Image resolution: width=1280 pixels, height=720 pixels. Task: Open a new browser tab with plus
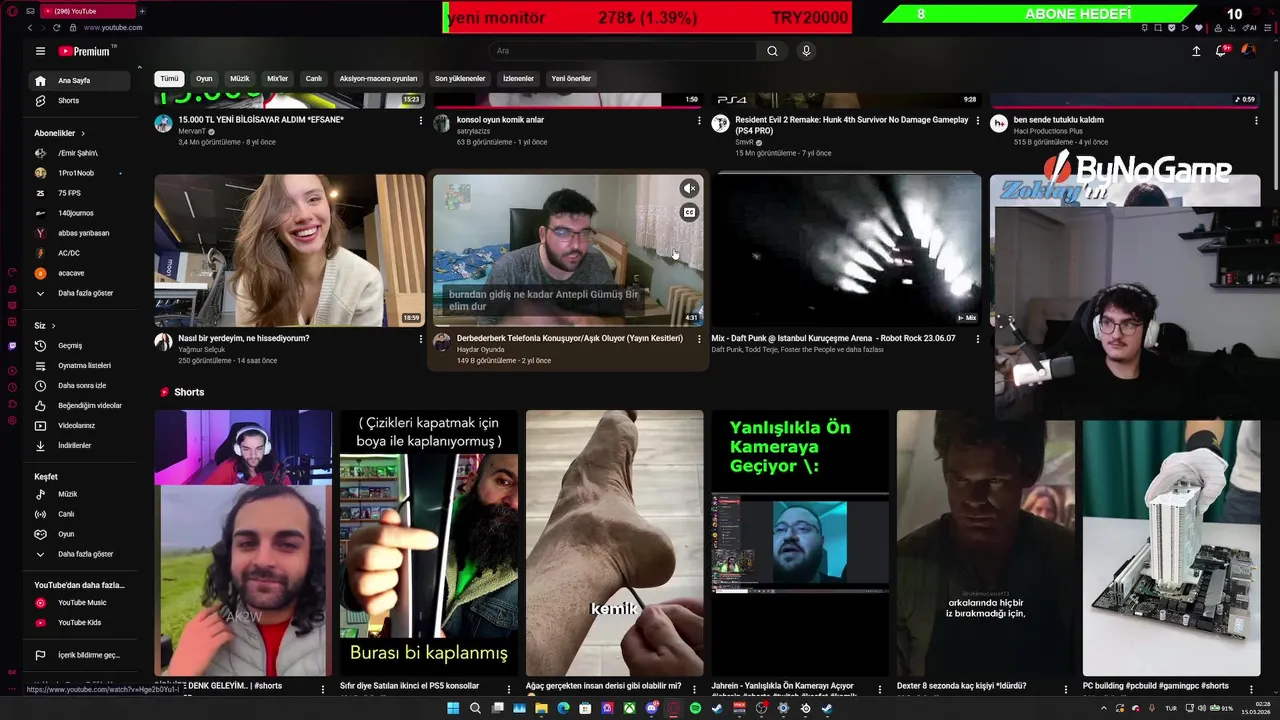click(x=142, y=11)
